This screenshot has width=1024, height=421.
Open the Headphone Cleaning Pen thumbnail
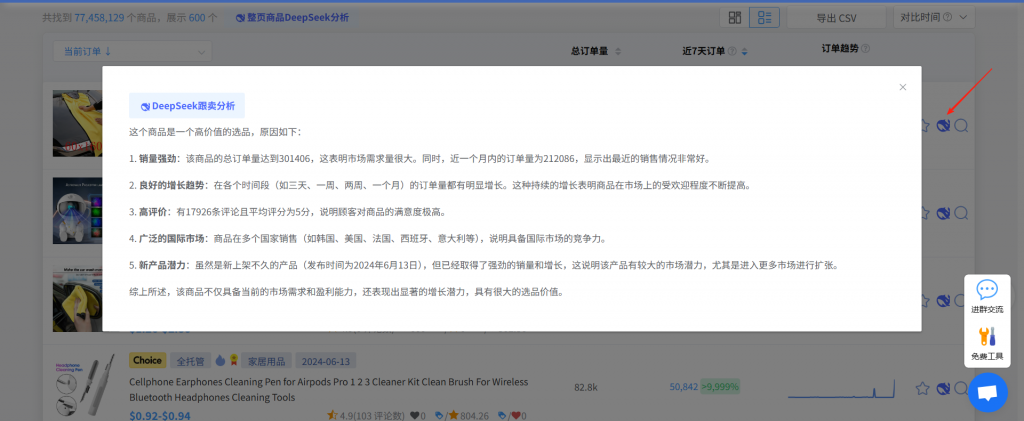85,388
